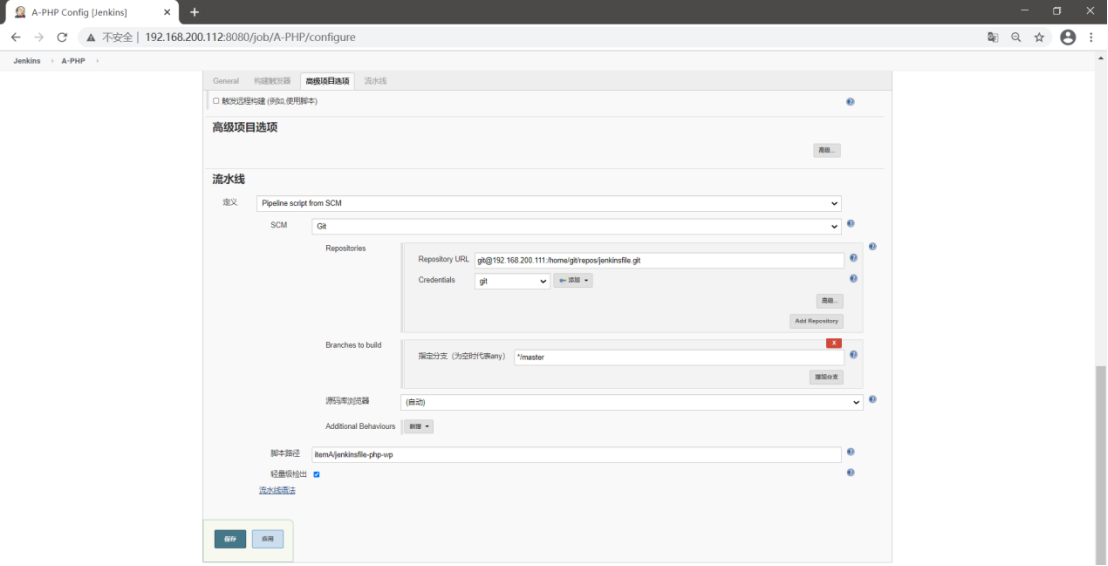Open the zoom icon in address bar
The width and height of the screenshot is (1108, 566).
1016,37
